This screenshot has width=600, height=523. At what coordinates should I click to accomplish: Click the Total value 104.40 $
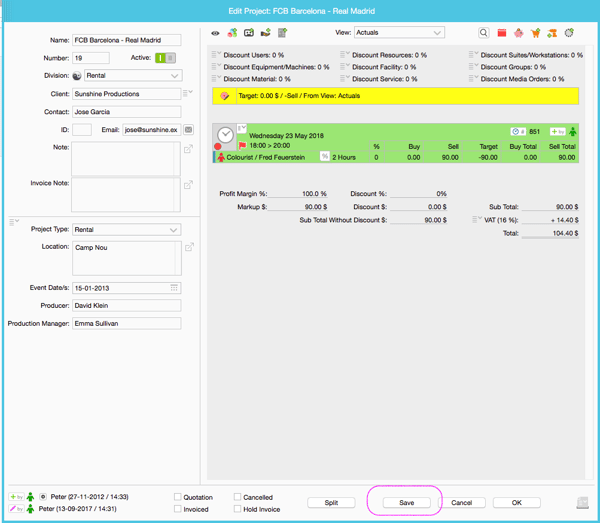pyautogui.click(x=550, y=233)
